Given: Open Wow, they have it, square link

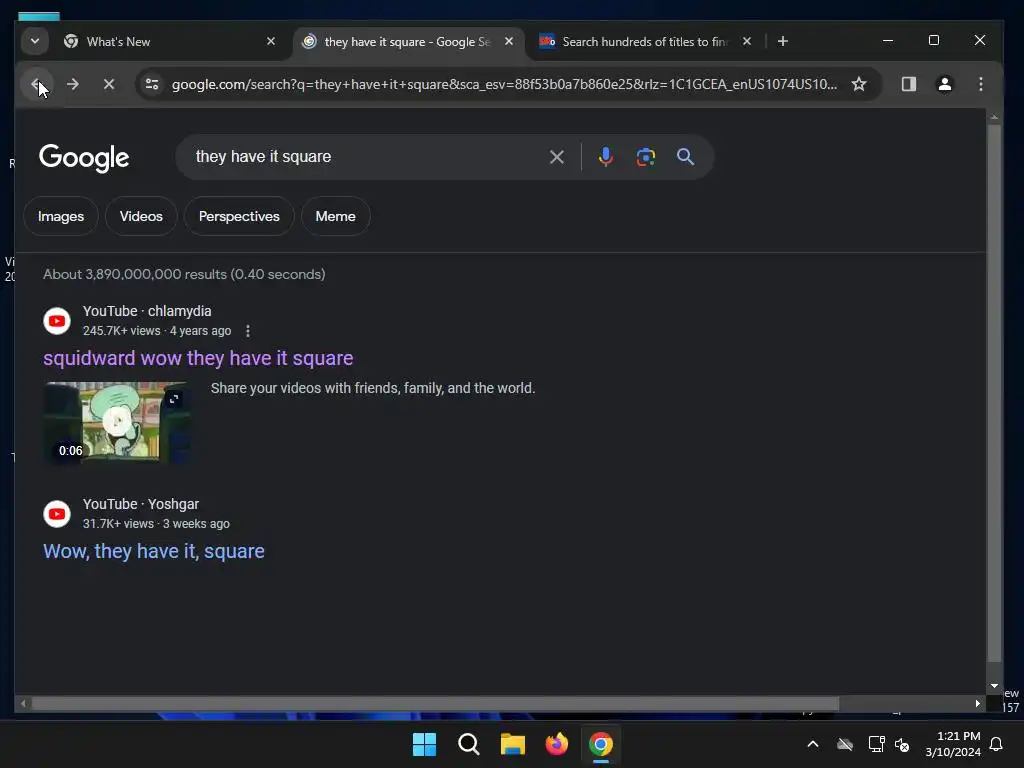Looking at the screenshot, I should point(153,551).
